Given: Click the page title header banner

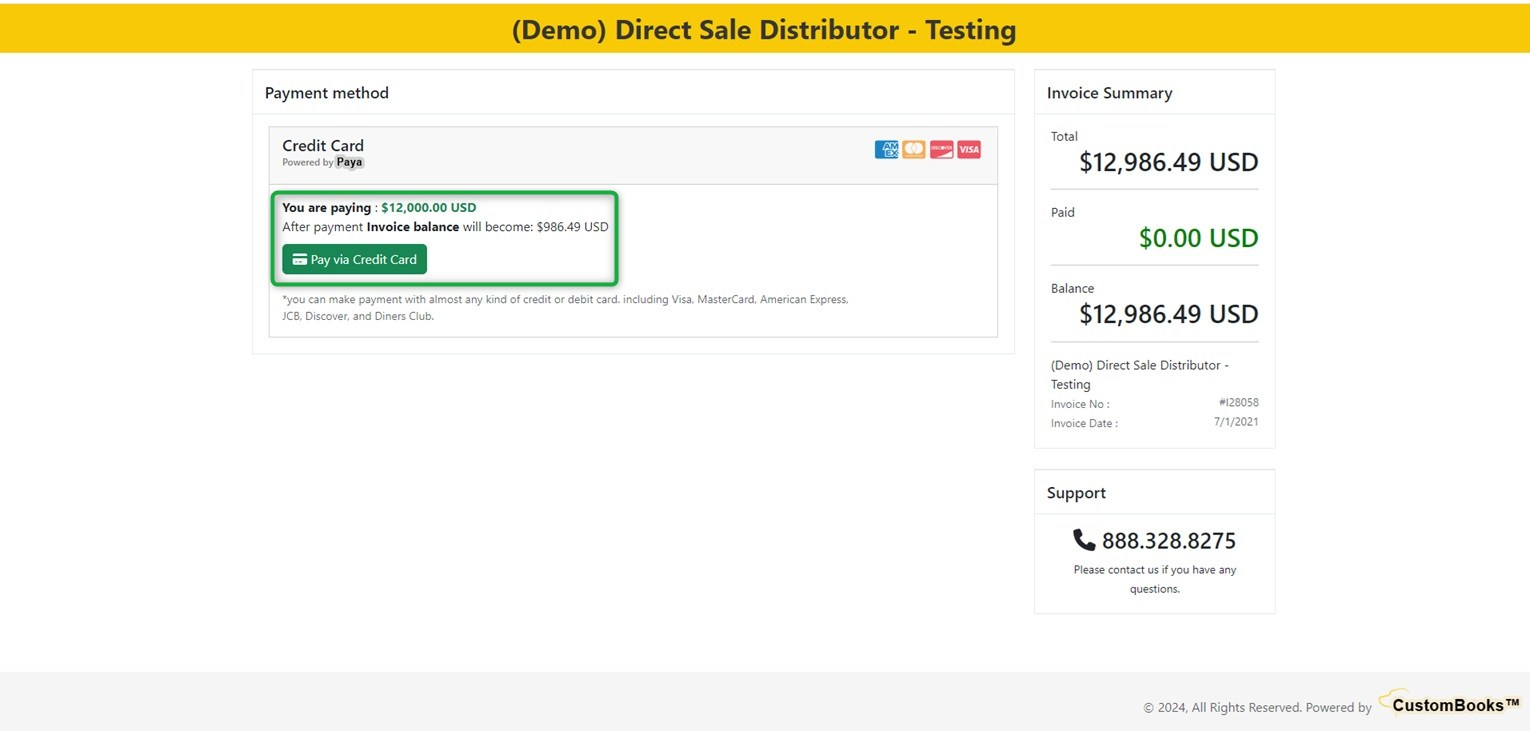Looking at the screenshot, I should 764,29.
